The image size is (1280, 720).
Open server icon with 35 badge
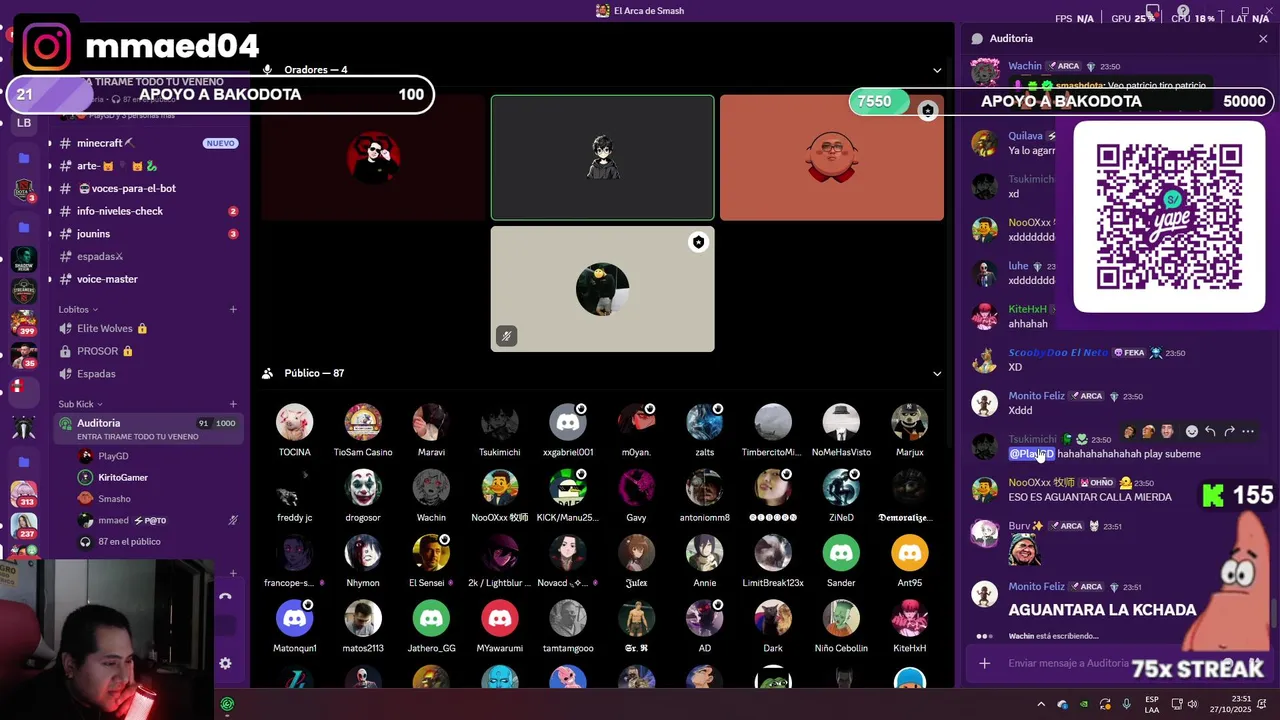pyautogui.click(x=24, y=356)
